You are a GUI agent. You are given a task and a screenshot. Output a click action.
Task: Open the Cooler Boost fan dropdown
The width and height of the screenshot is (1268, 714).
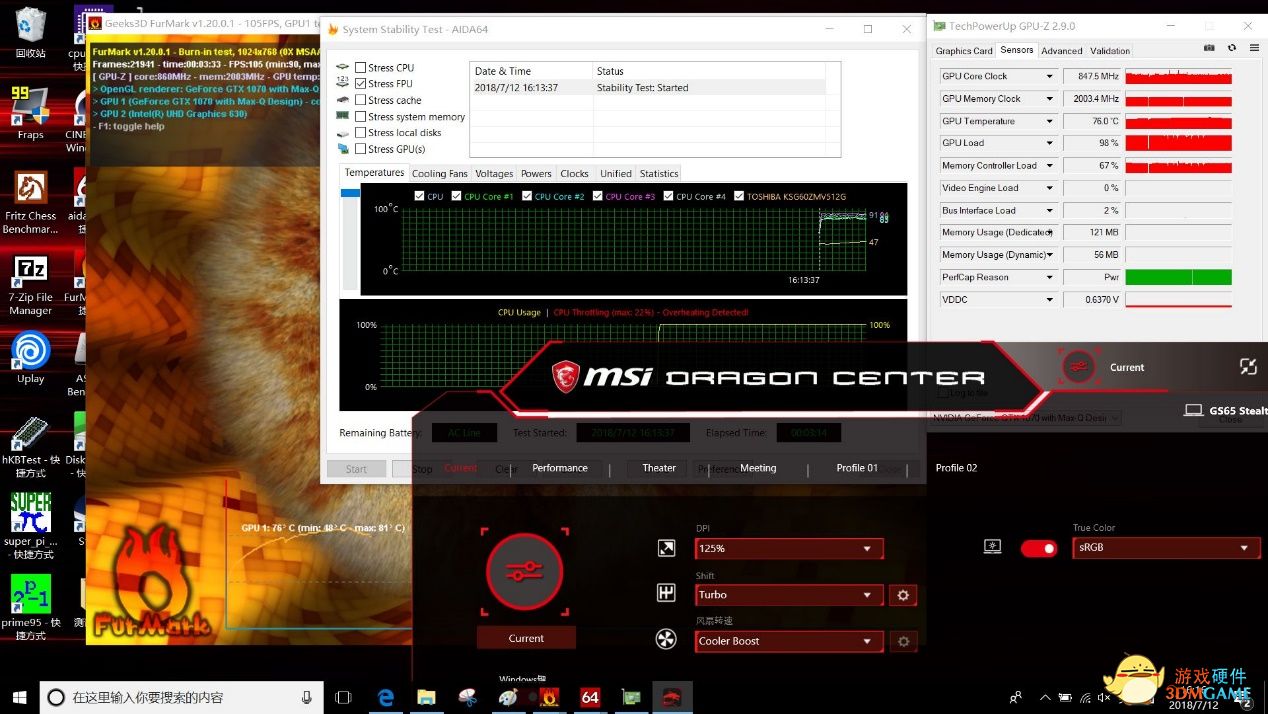(789, 641)
